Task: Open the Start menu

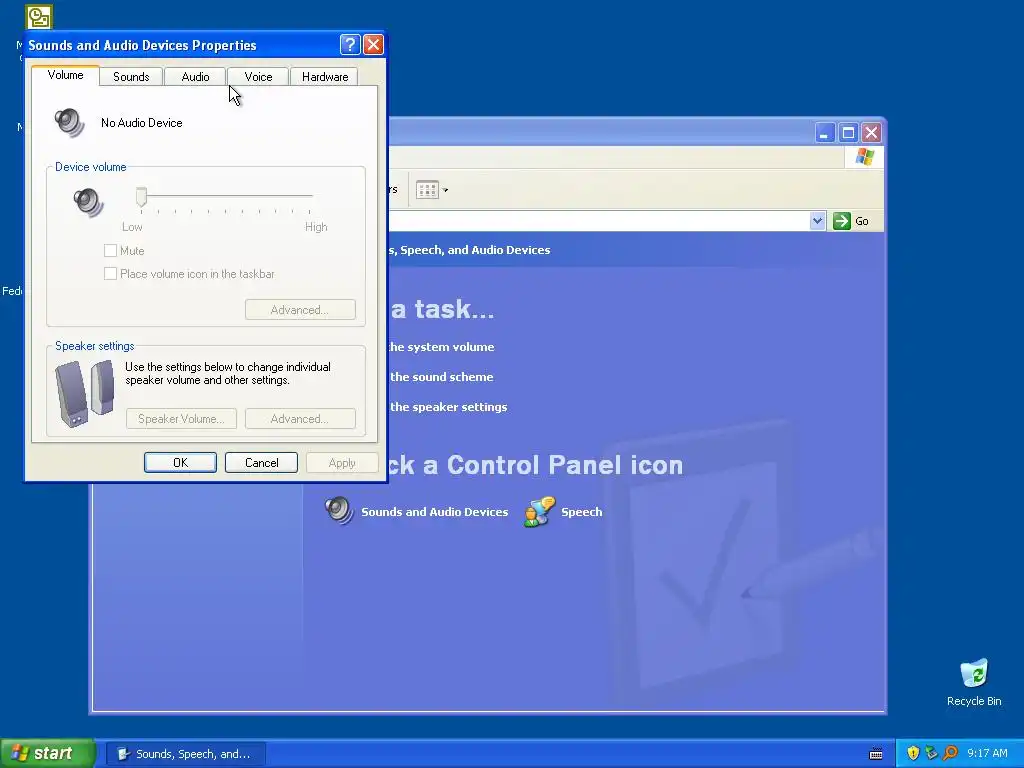Action: coord(47,753)
